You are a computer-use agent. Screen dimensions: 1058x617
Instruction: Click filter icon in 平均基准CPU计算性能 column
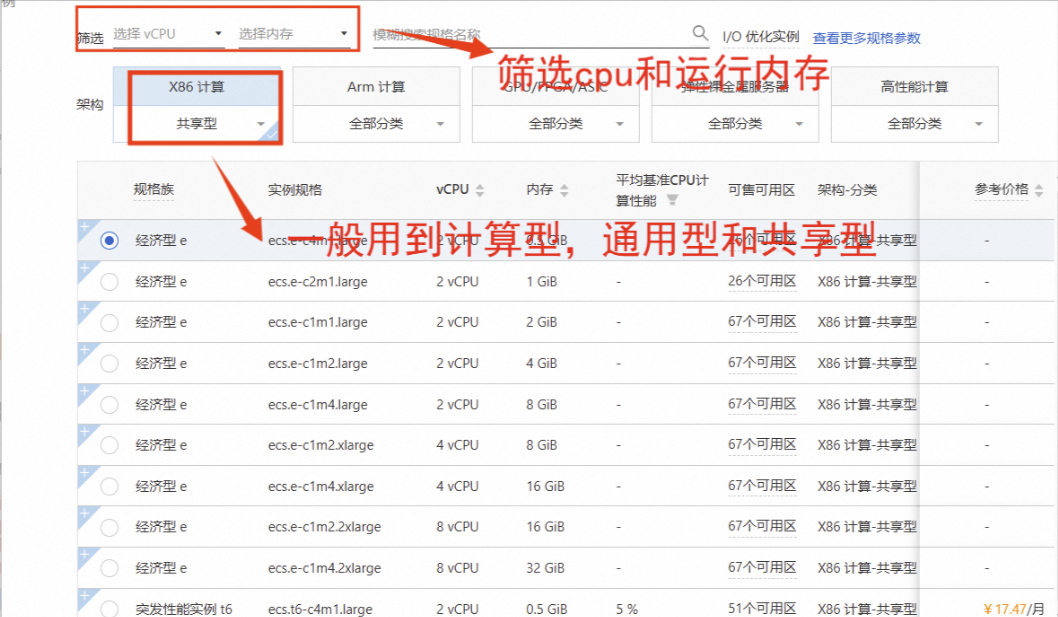tap(672, 200)
